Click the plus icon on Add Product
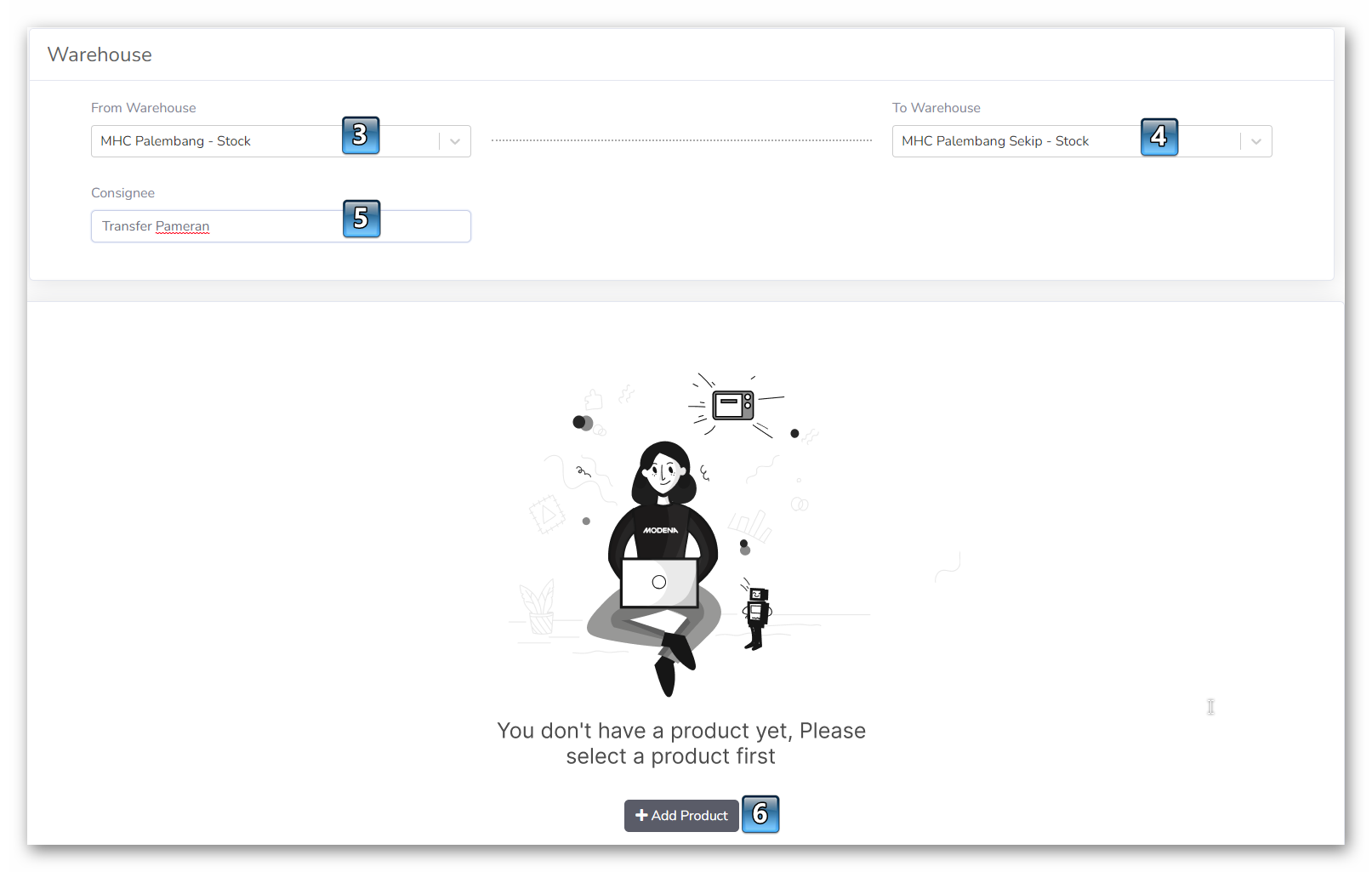The image size is (1372, 872). [x=641, y=815]
